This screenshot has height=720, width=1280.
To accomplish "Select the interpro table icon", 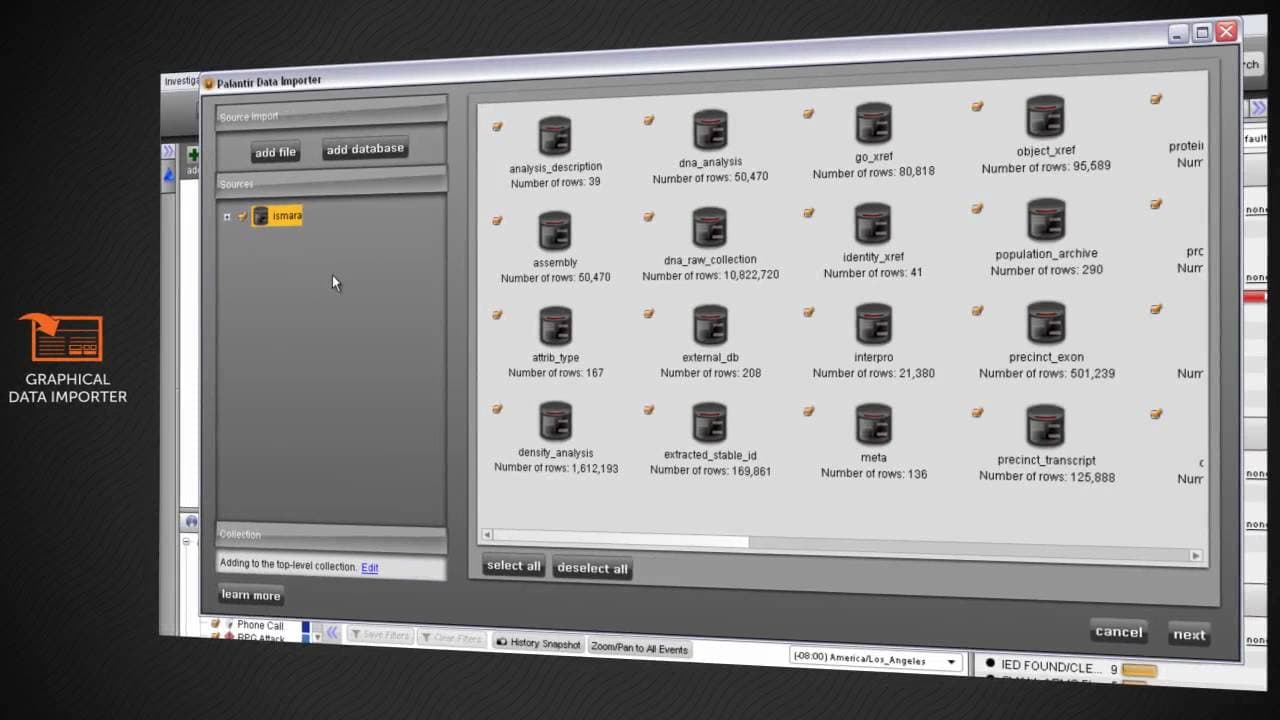I will [x=873, y=325].
